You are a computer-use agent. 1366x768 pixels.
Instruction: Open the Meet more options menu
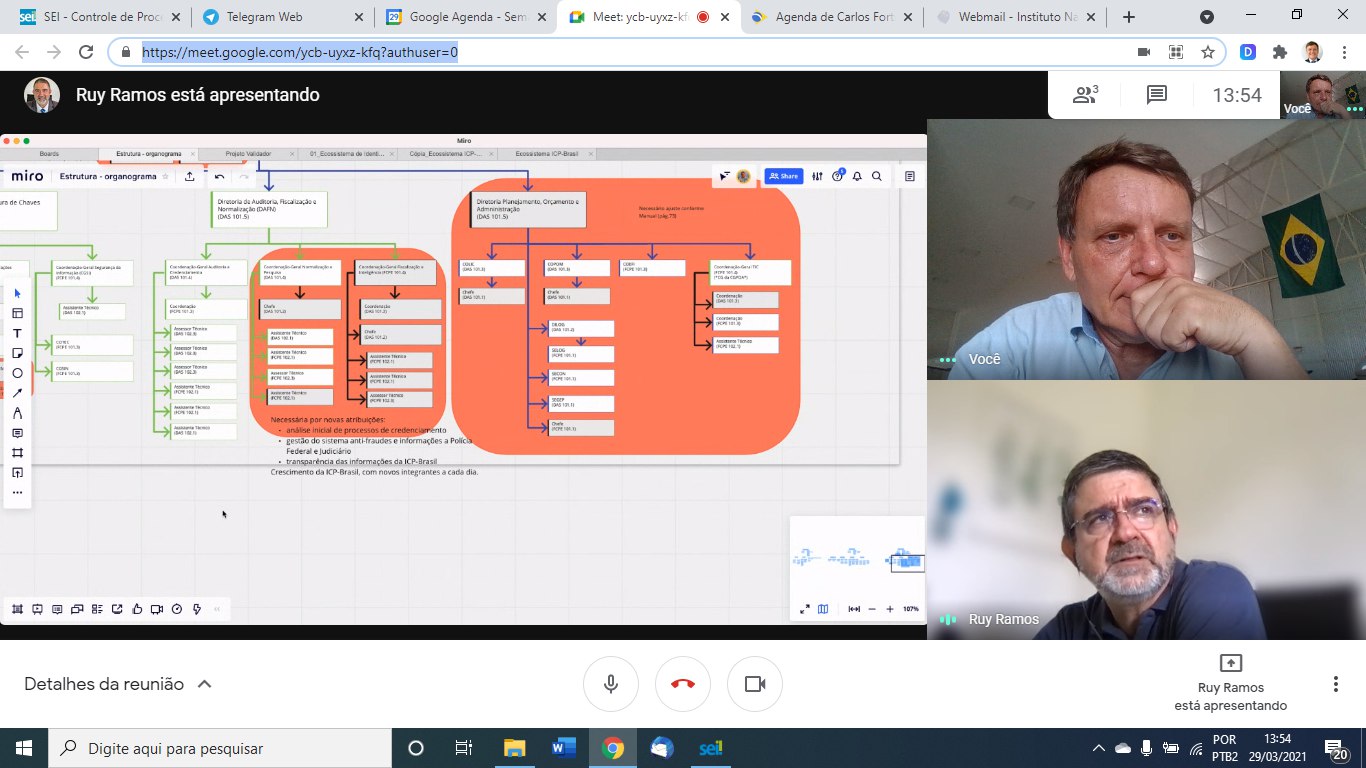(1335, 684)
